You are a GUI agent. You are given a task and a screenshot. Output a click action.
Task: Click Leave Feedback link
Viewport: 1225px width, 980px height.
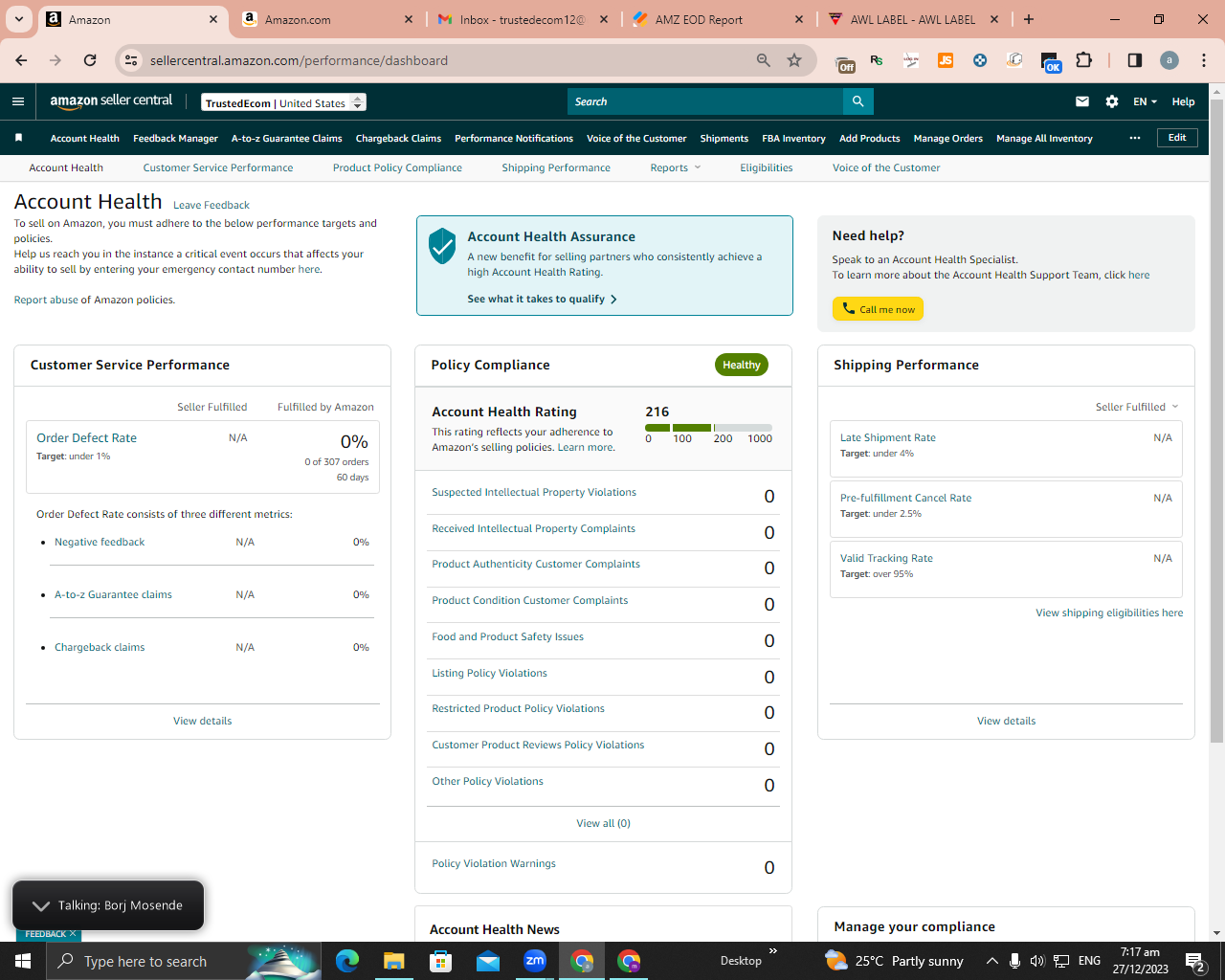(x=212, y=205)
